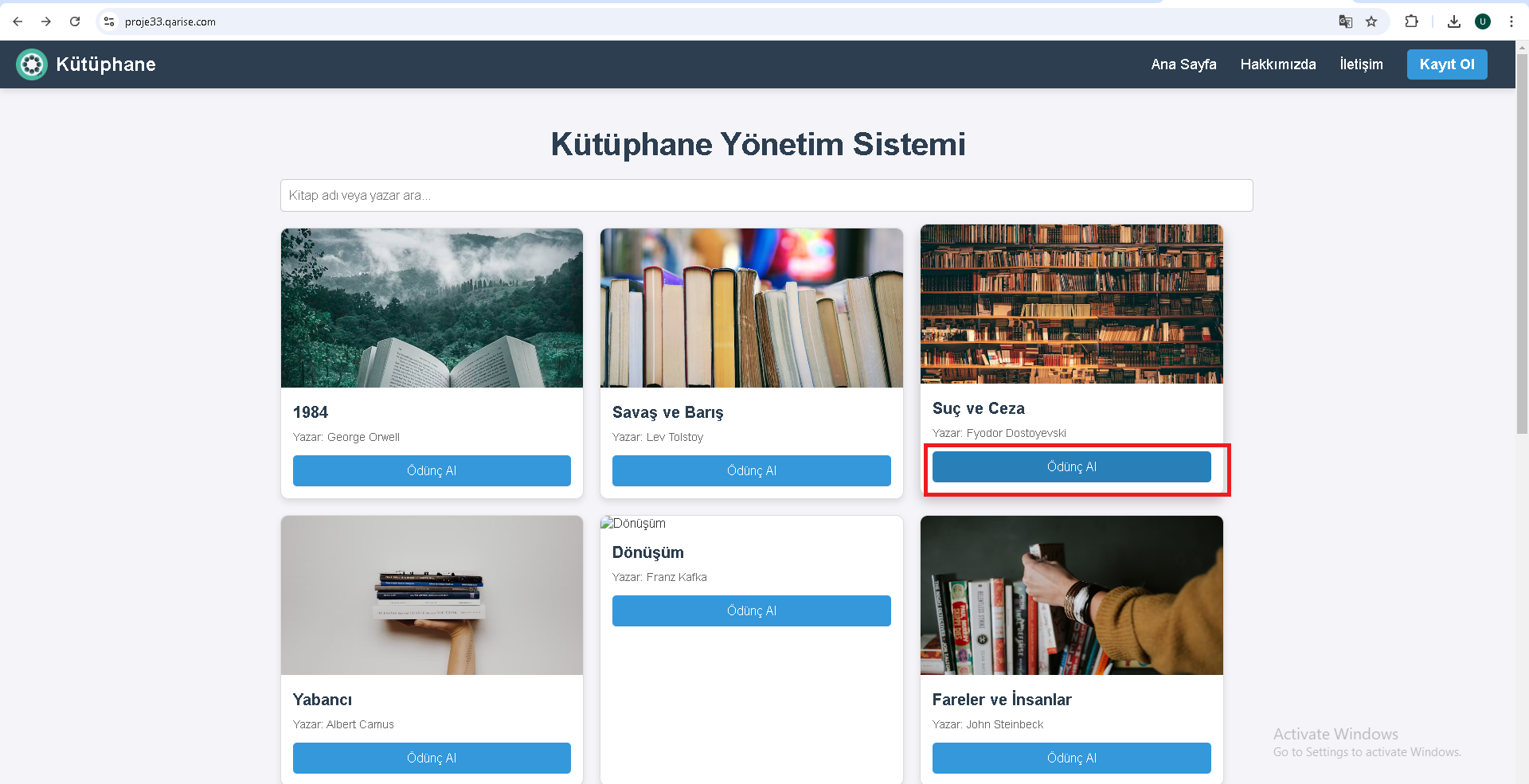Click author text Fyodor Dostoyevski
The height and width of the screenshot is (784, 1529).
[1016, 433]
